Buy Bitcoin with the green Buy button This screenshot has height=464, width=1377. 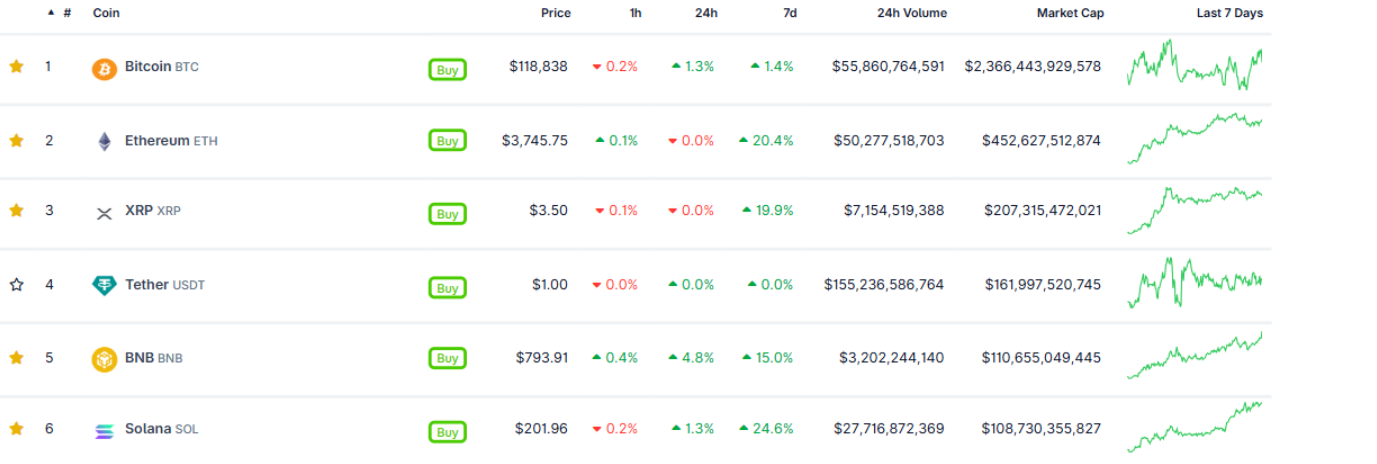[447, 70]
